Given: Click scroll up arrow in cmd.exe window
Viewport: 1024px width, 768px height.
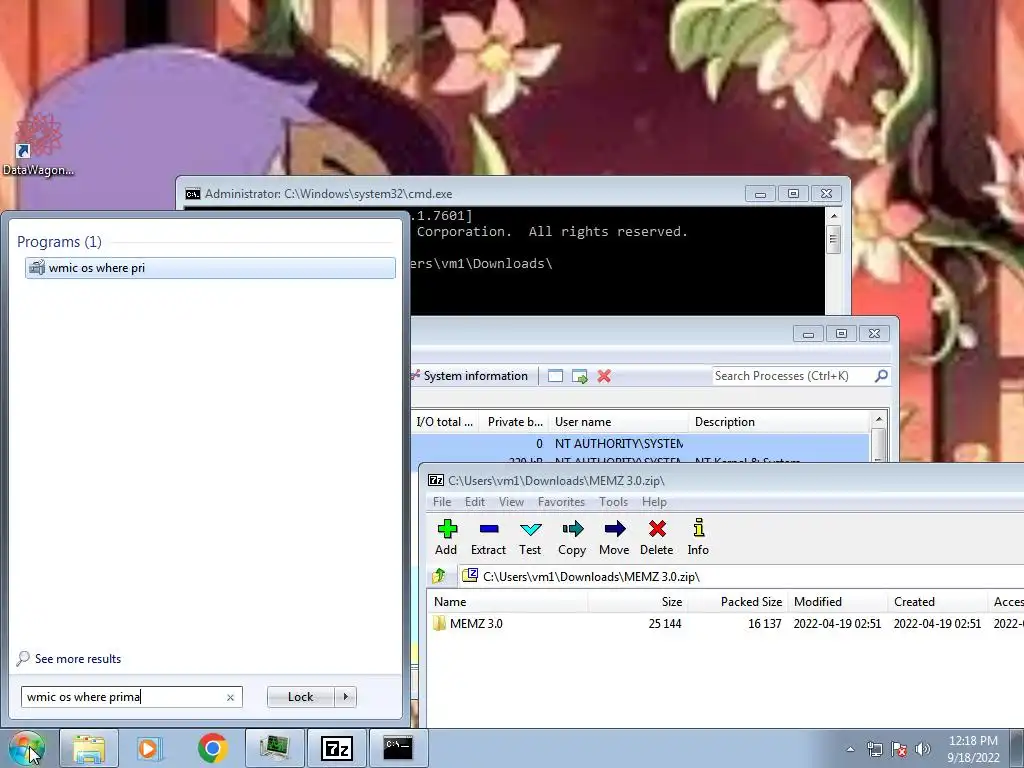Looking at the screenshot, I should [x=833, y=215].
